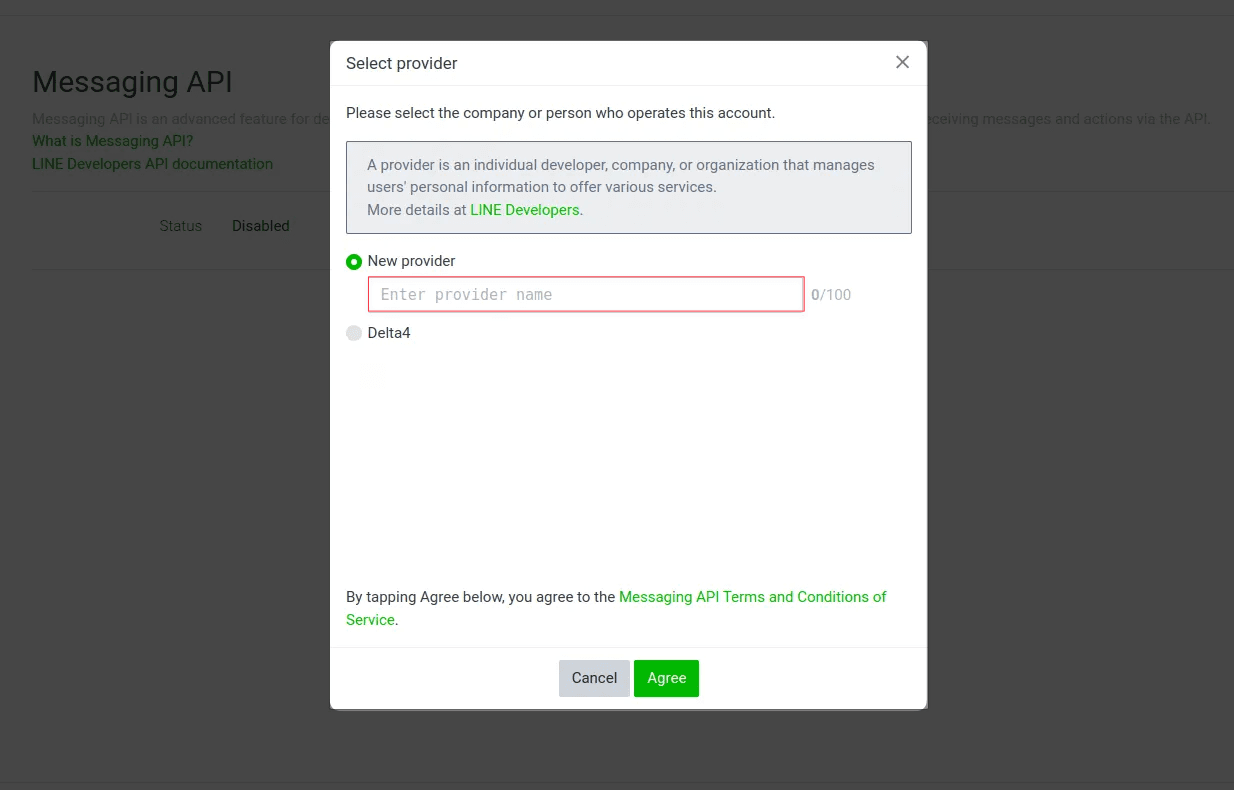Click the character counter showing 0/100
Viewport: 1234px width, 790px height.
(x=831, y=294)
